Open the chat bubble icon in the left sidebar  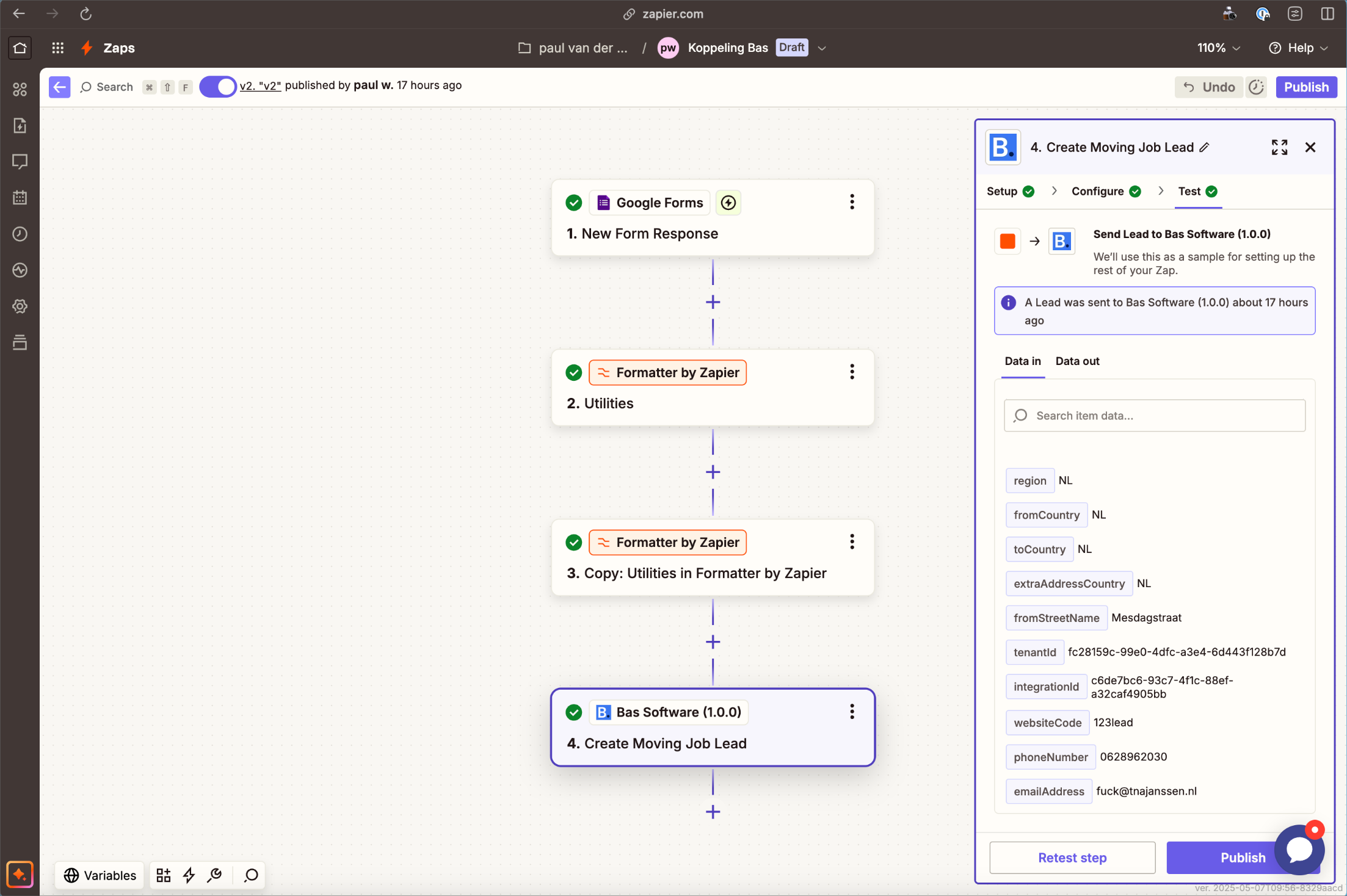[20, 162]
